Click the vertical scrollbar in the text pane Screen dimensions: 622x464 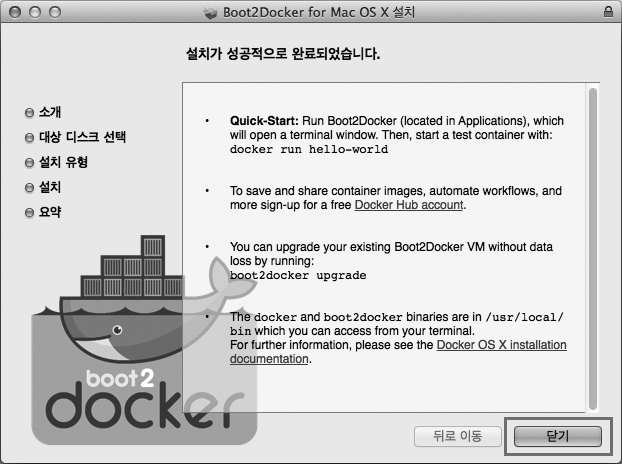click(x=593, y=249)
